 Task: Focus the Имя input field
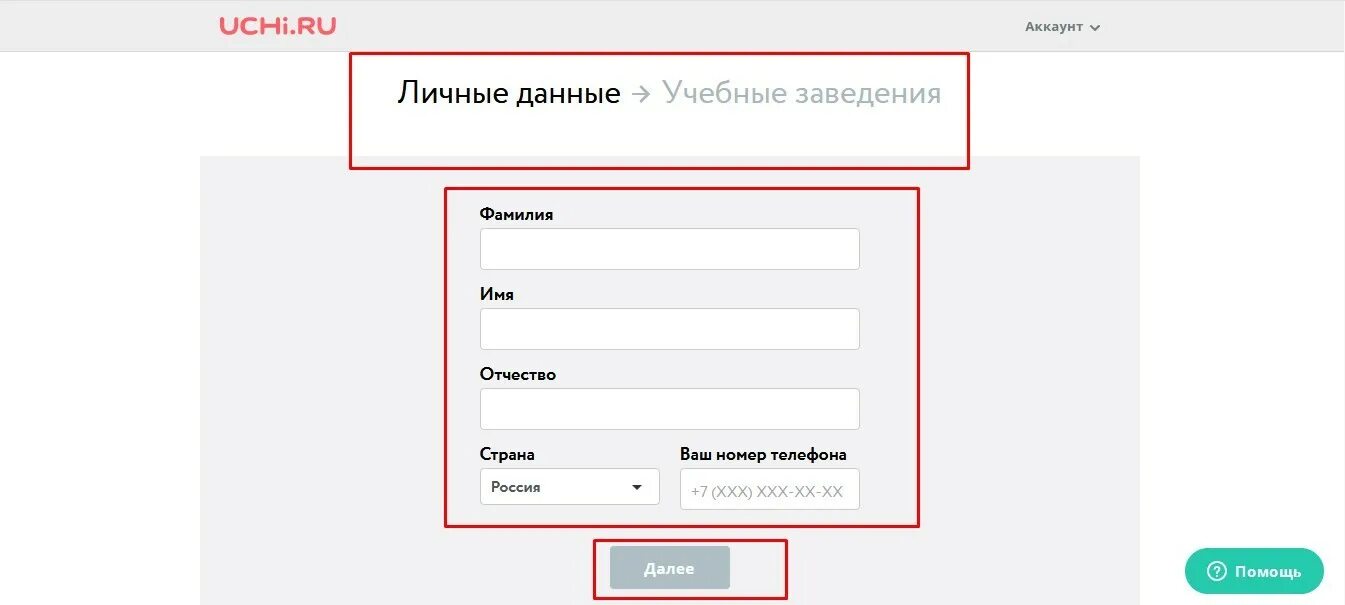[670, 329]
